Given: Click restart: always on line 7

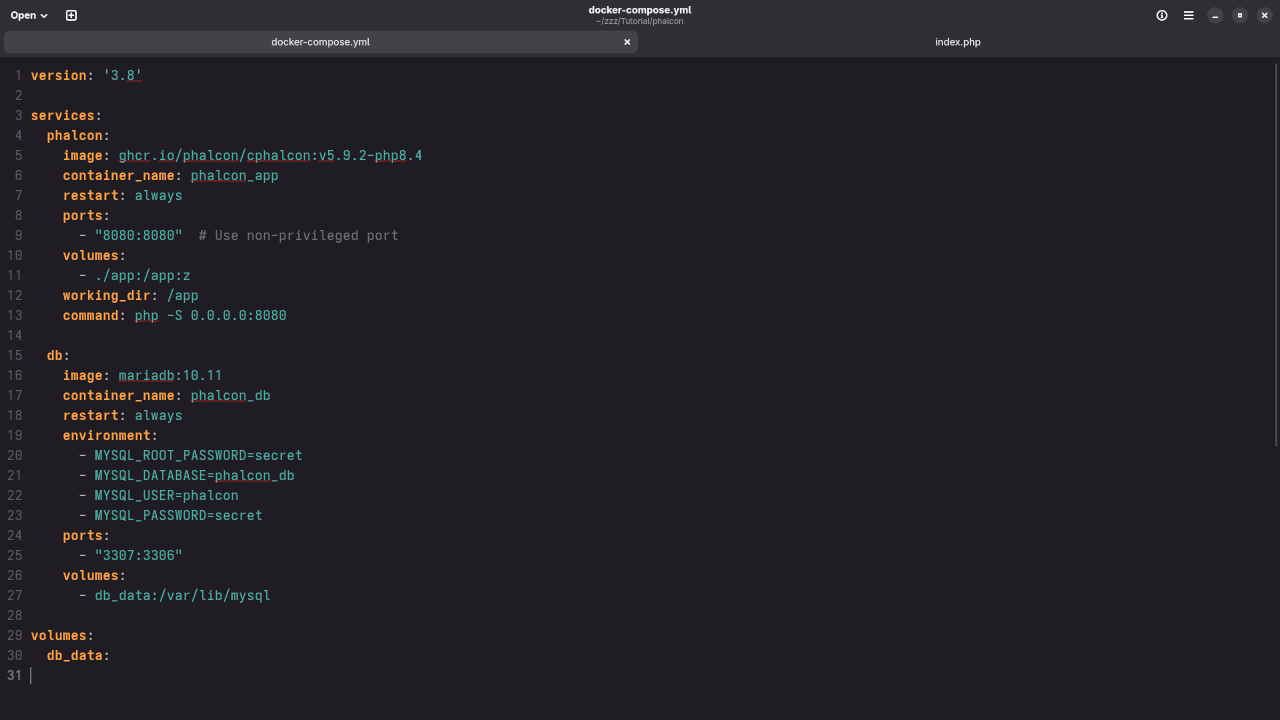Looking at the screenshot, I should 123,195.
